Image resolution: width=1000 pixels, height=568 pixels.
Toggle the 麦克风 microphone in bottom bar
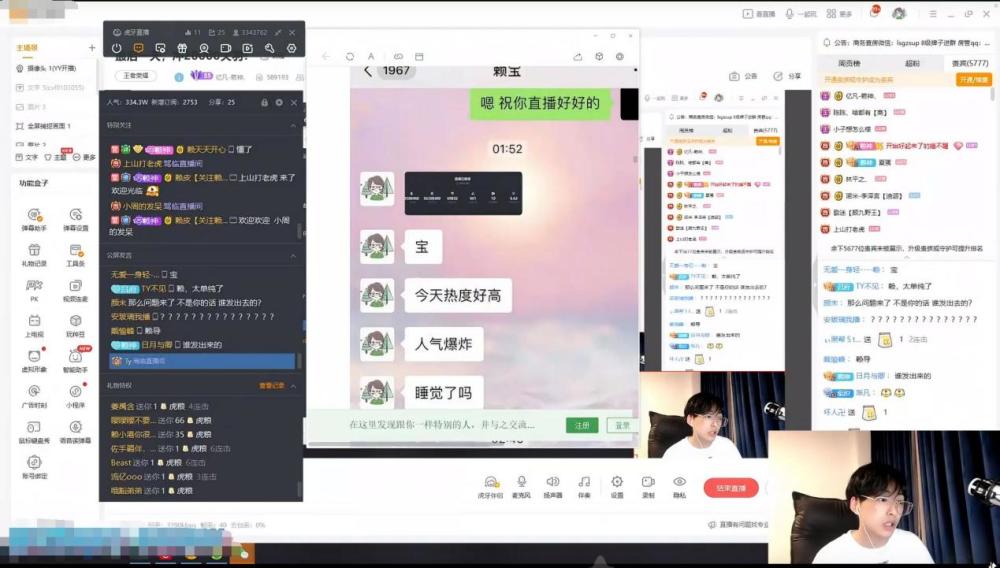point(522,488)
